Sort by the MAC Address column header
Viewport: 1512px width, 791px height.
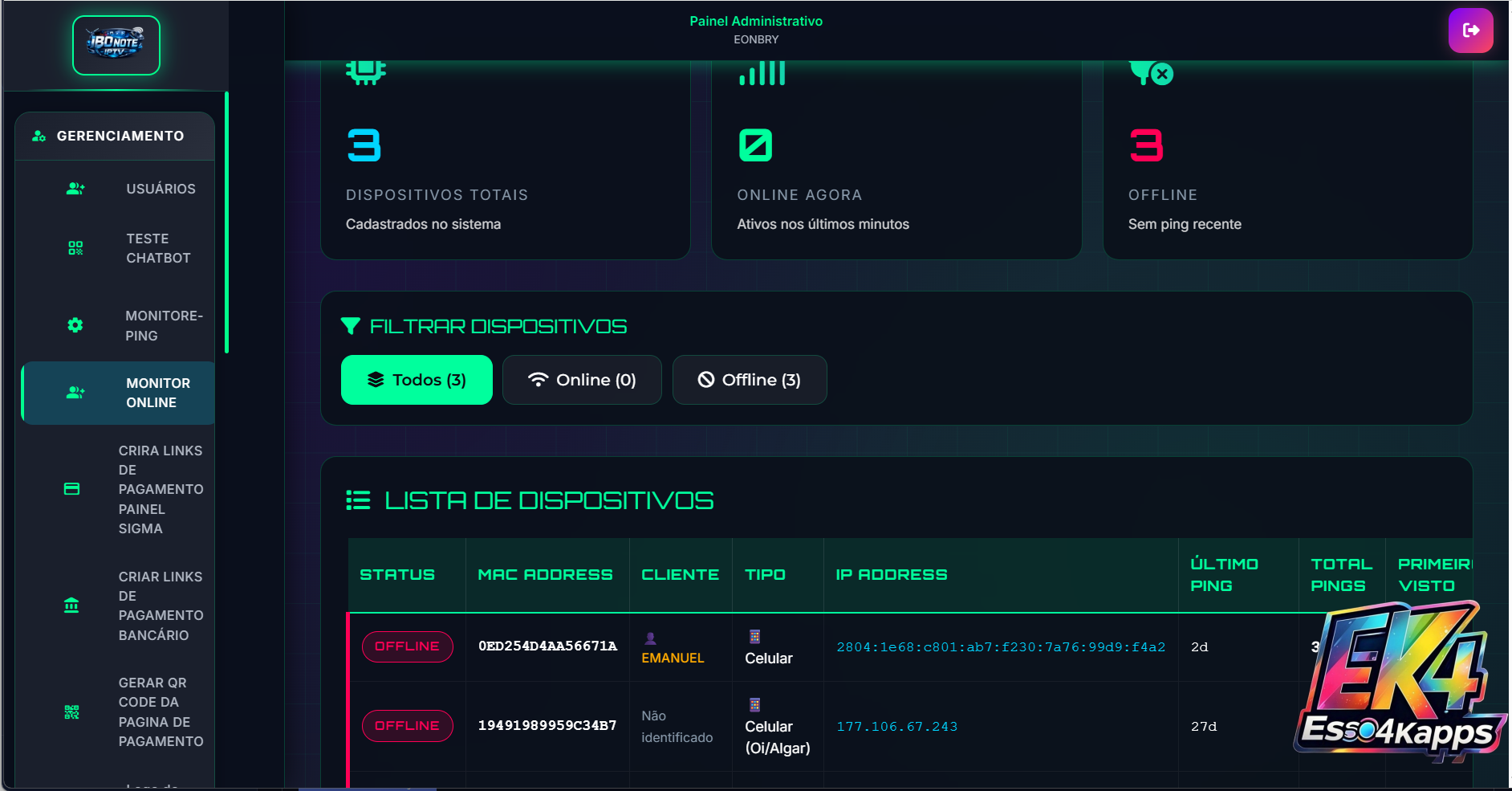click(x=545, y=575)
